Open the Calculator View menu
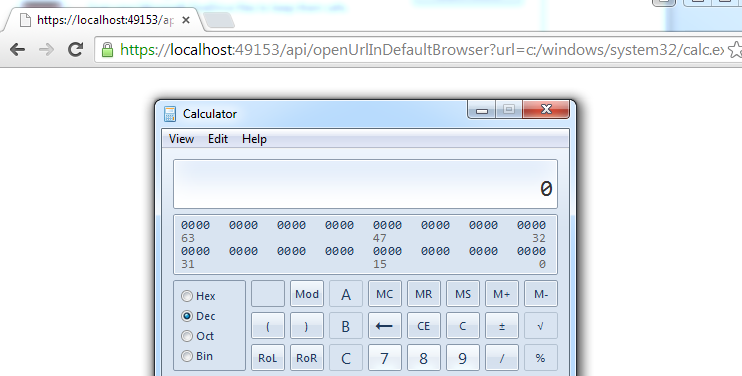This screenshot has height=376, width=742. click(181, 139)
